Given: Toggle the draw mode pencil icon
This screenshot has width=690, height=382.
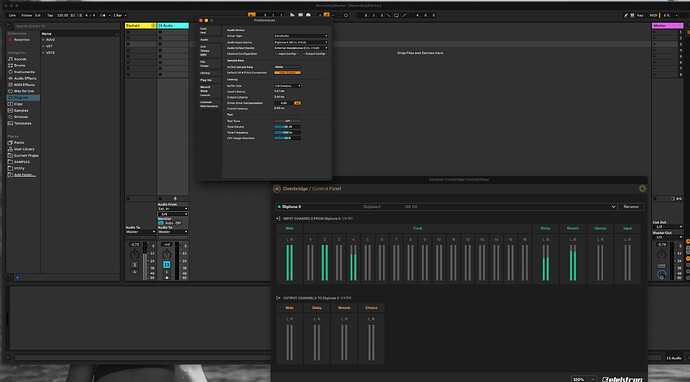Looking at the screenshot, I should coord(626,15).
